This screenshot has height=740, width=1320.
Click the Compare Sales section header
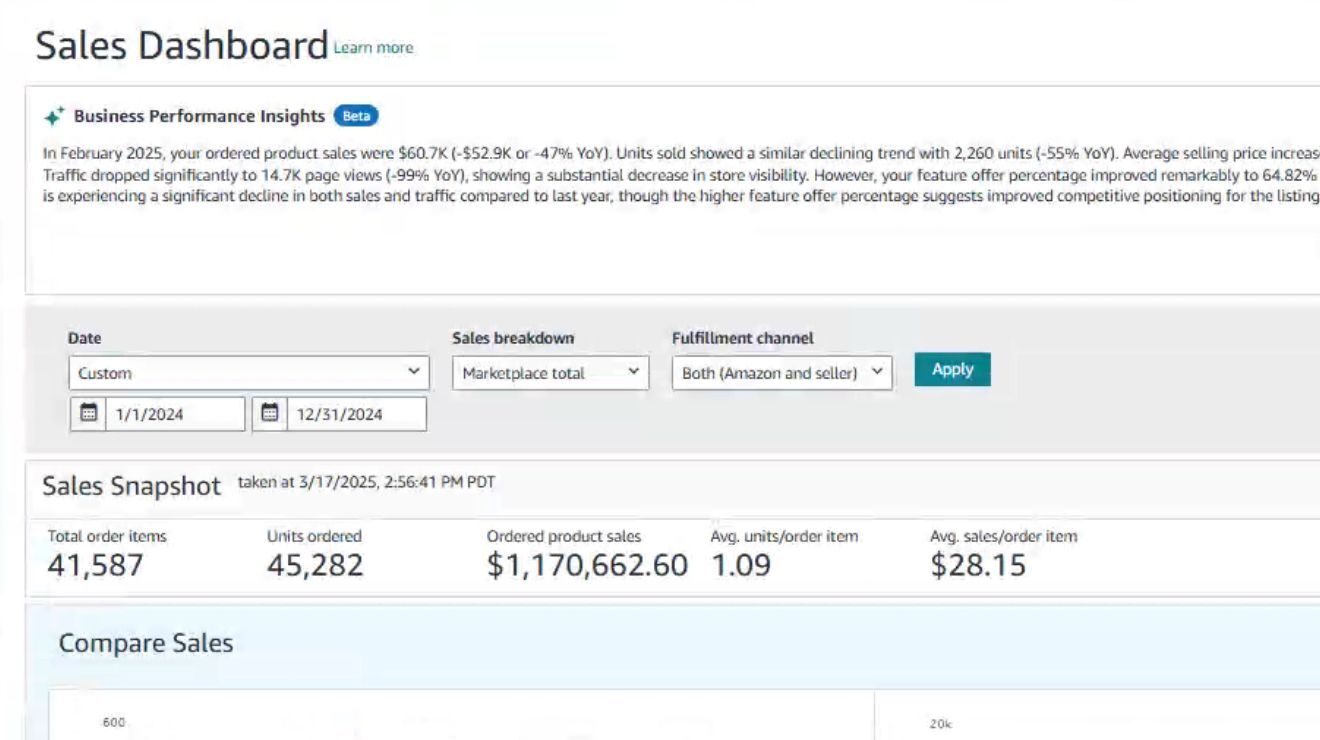coord(146,643)
